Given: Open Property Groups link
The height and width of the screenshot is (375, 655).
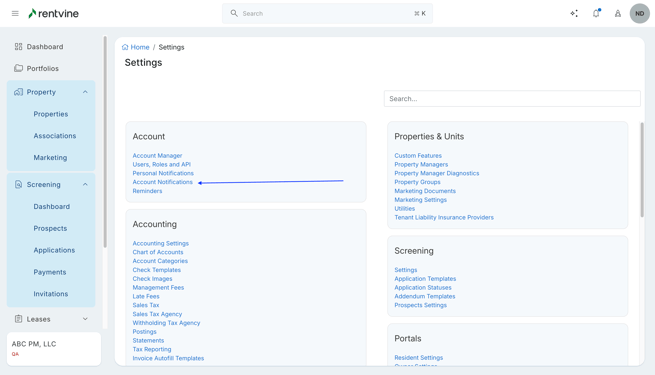Looking at the screenshot, I should coord(417,182).
